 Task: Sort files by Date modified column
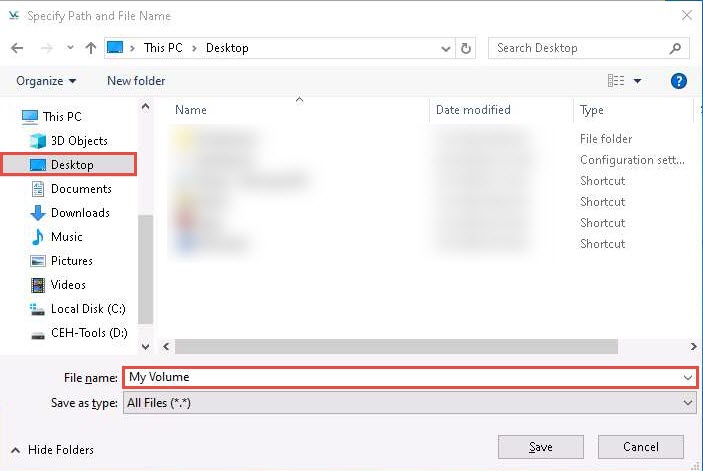click(473, 110)
